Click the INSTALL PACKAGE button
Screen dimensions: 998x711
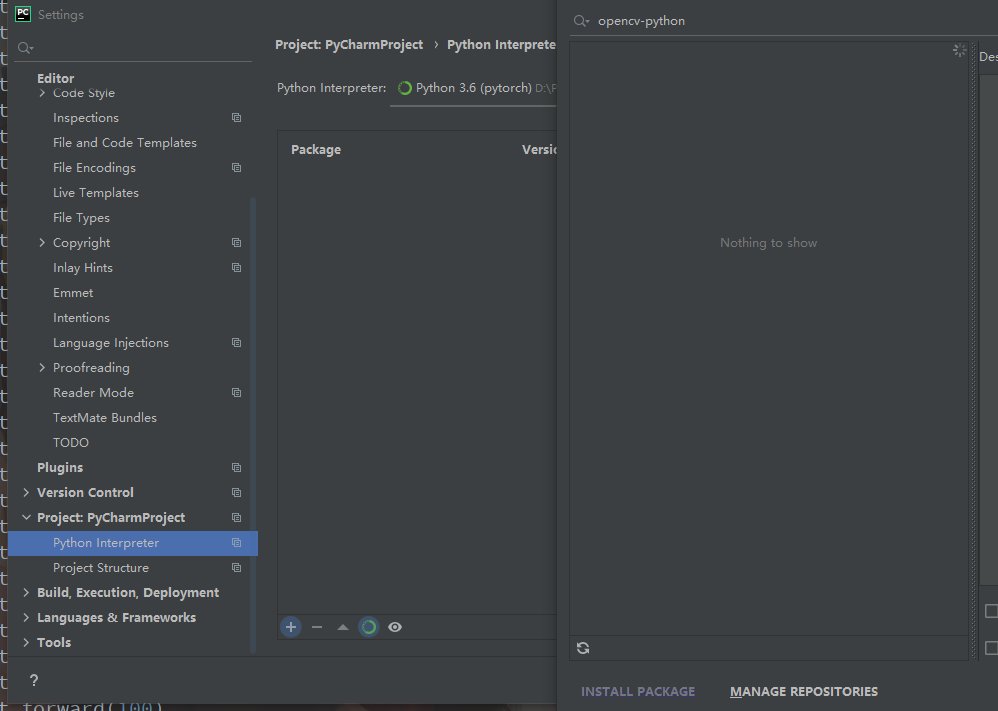point(638,691)
